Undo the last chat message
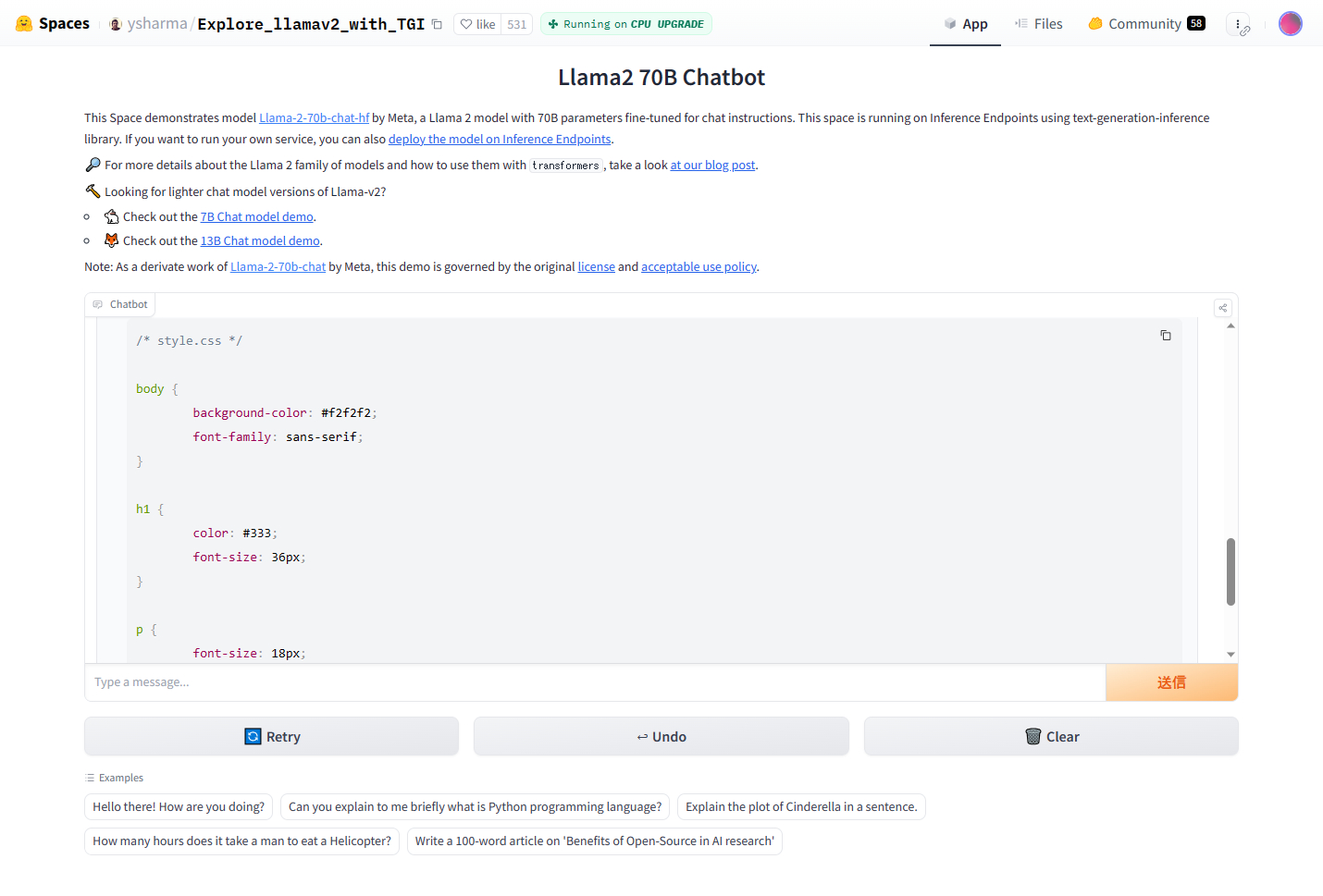 [x=661, y=737]
